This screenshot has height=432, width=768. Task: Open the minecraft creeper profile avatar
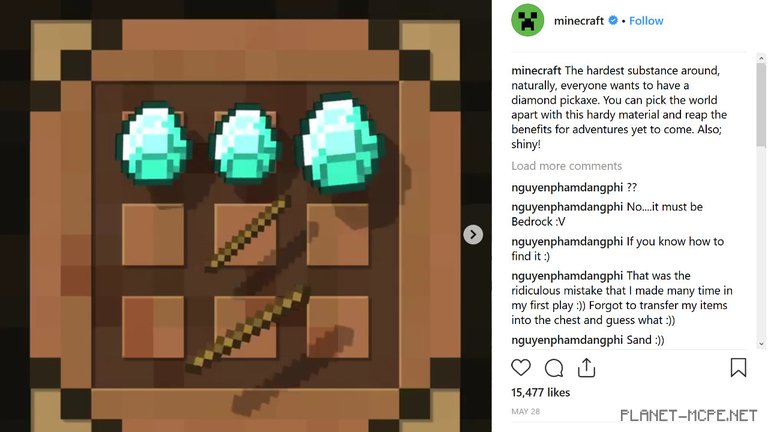coord(528,20)
